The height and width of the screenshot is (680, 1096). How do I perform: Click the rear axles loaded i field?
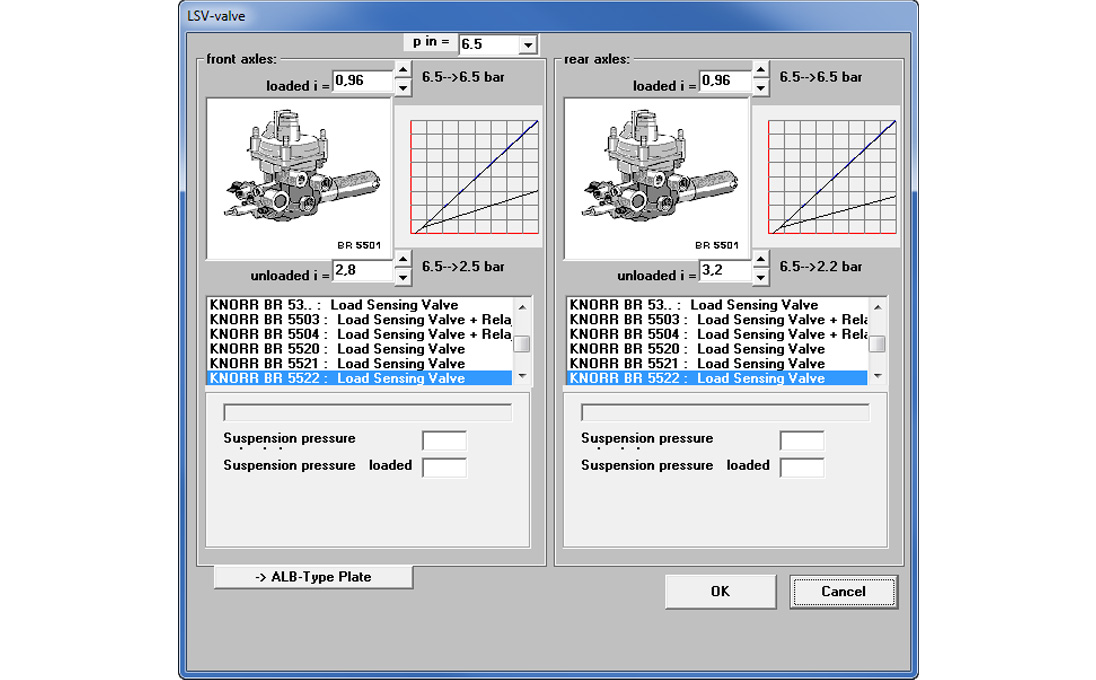pyautogui.click(x=725, y=80)
